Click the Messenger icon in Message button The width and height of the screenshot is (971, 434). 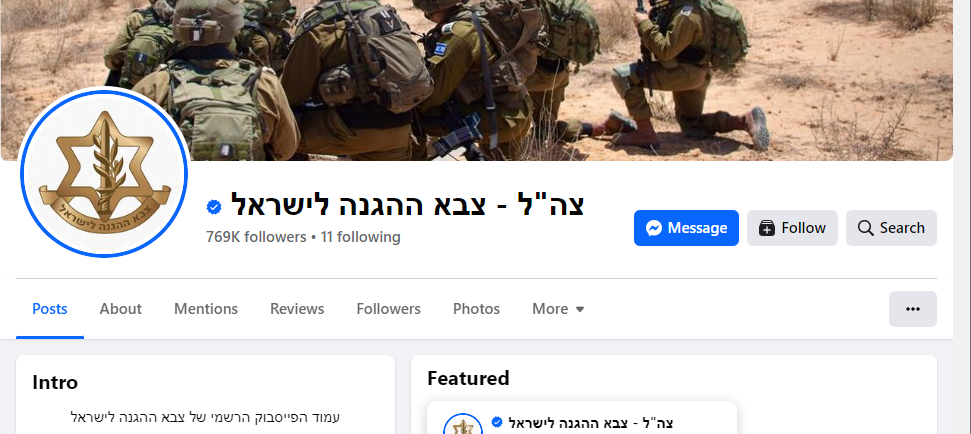(654, 228)
